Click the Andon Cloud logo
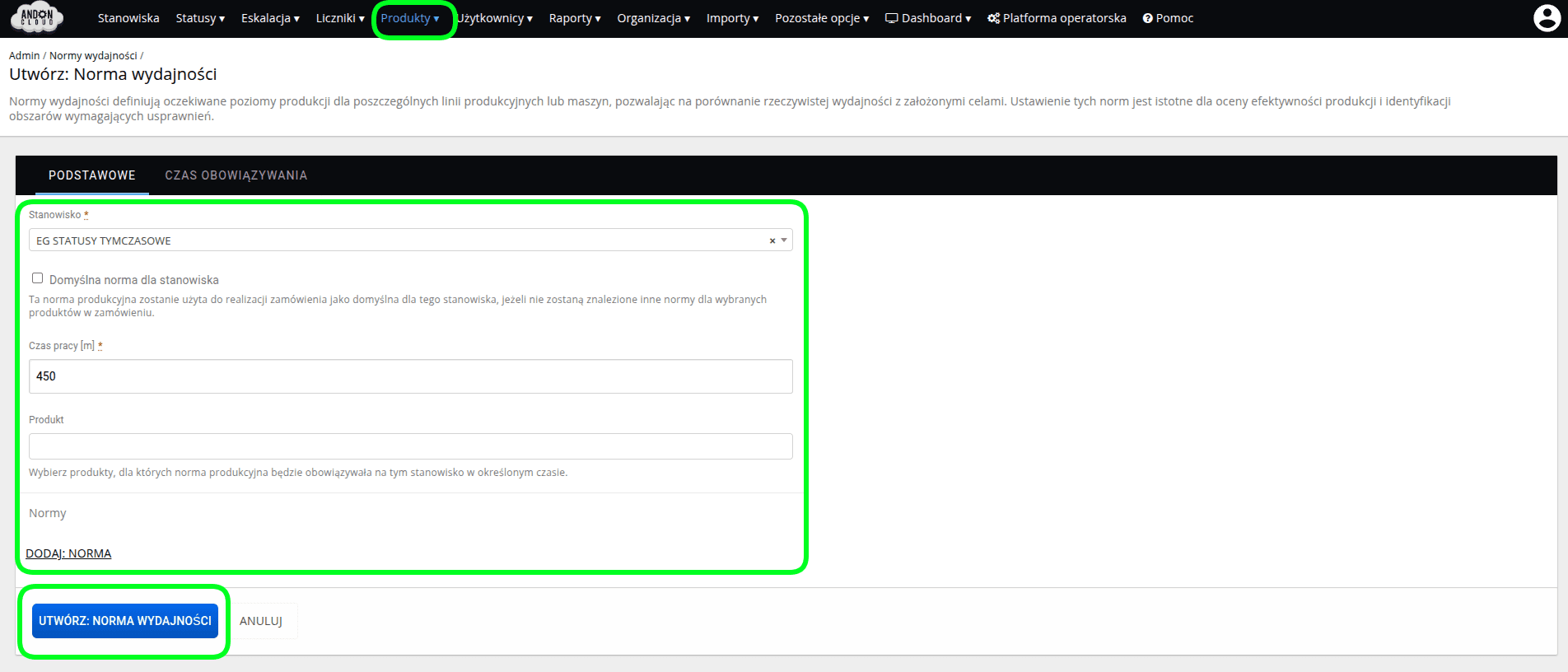 pos(37,18)
